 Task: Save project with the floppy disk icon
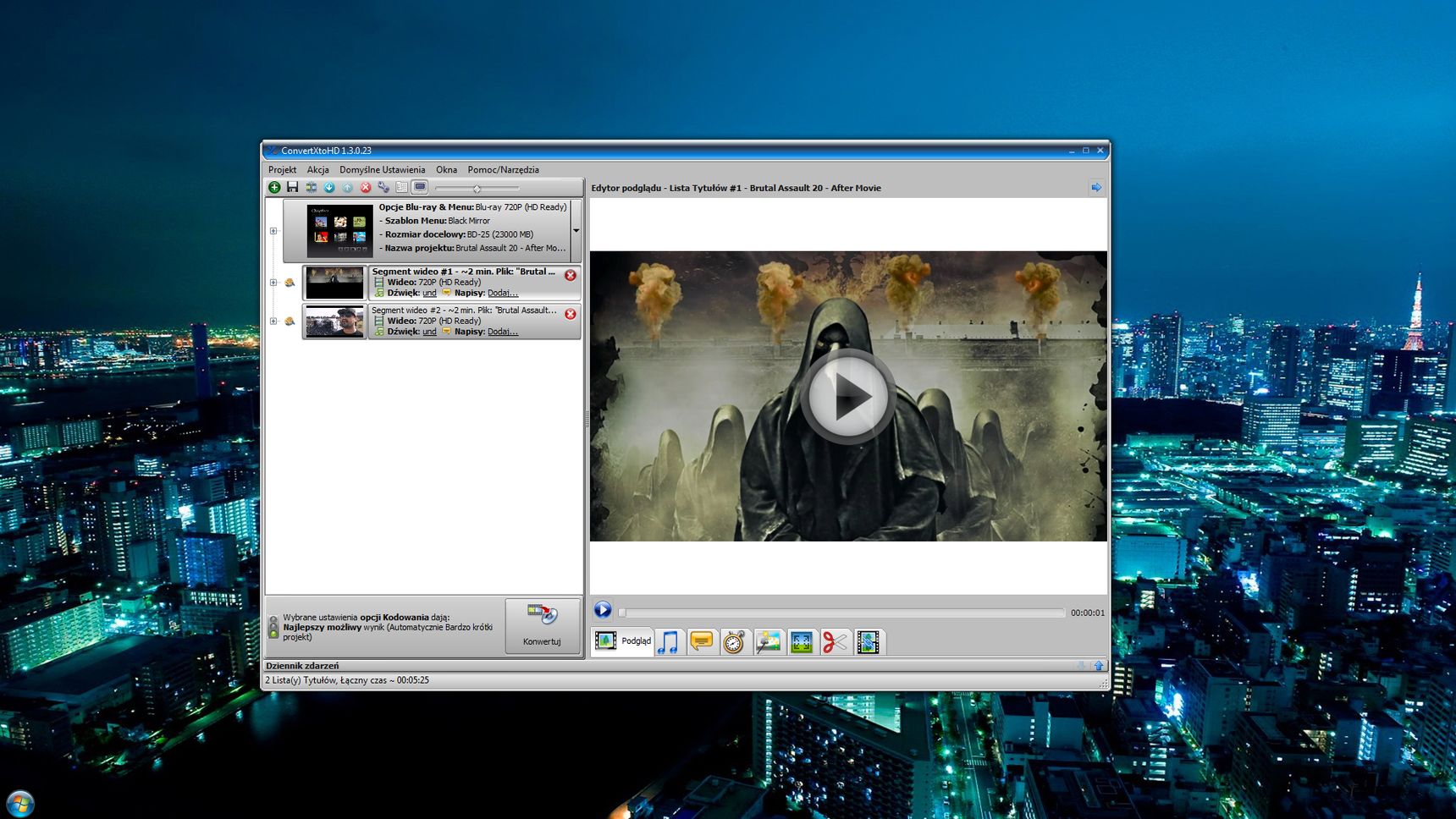click(x=292, y=187)
